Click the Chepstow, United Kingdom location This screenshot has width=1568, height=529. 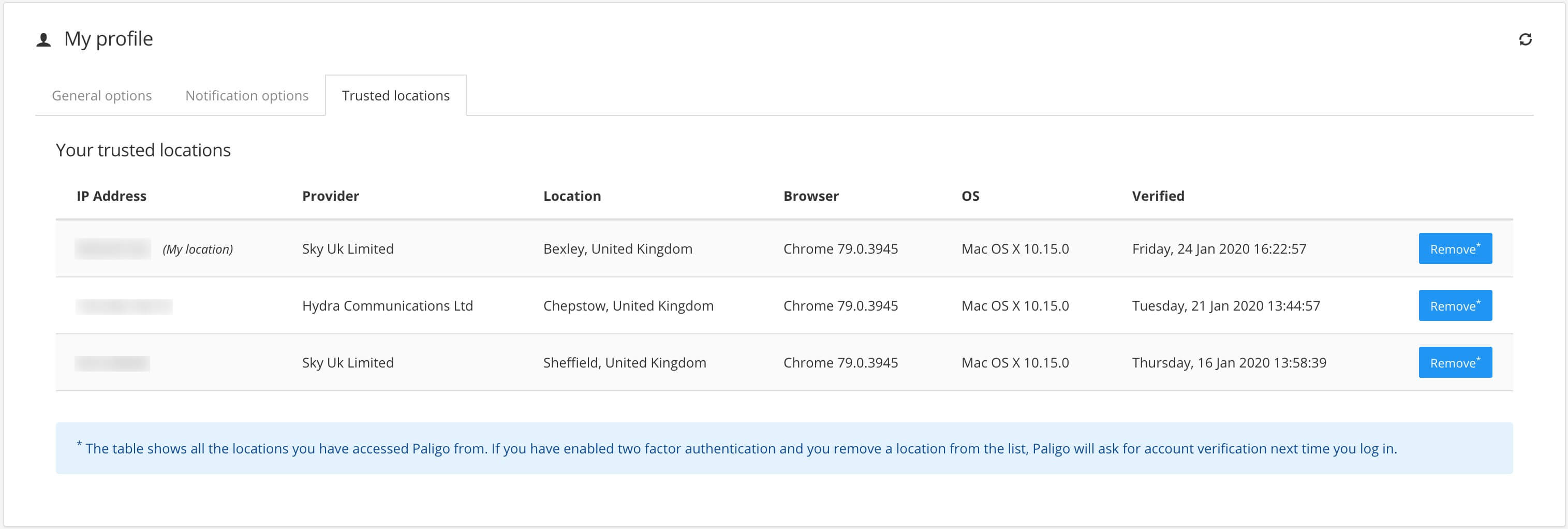click(628, 305)
